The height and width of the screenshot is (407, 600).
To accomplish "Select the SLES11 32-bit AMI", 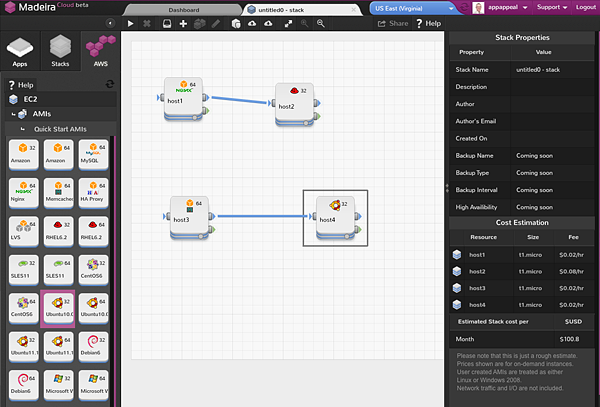I will [23, 270].
